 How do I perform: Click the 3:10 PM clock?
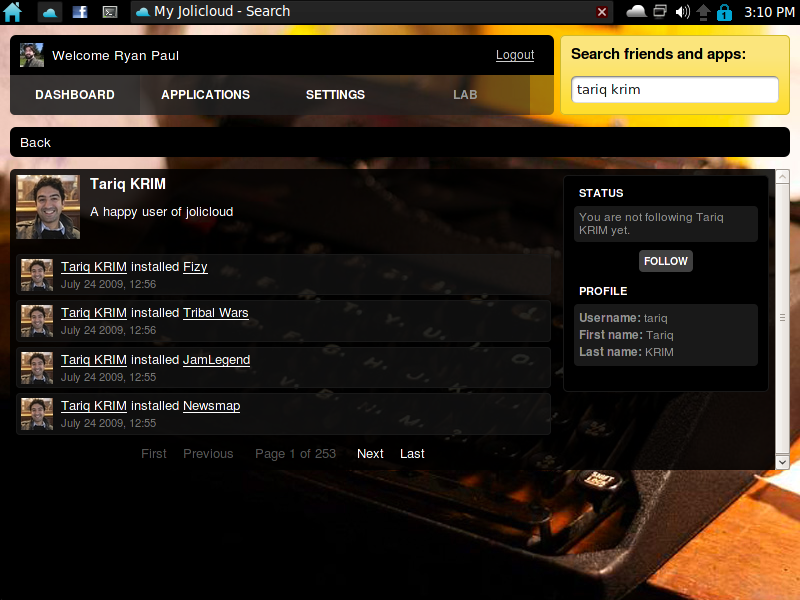769,12
